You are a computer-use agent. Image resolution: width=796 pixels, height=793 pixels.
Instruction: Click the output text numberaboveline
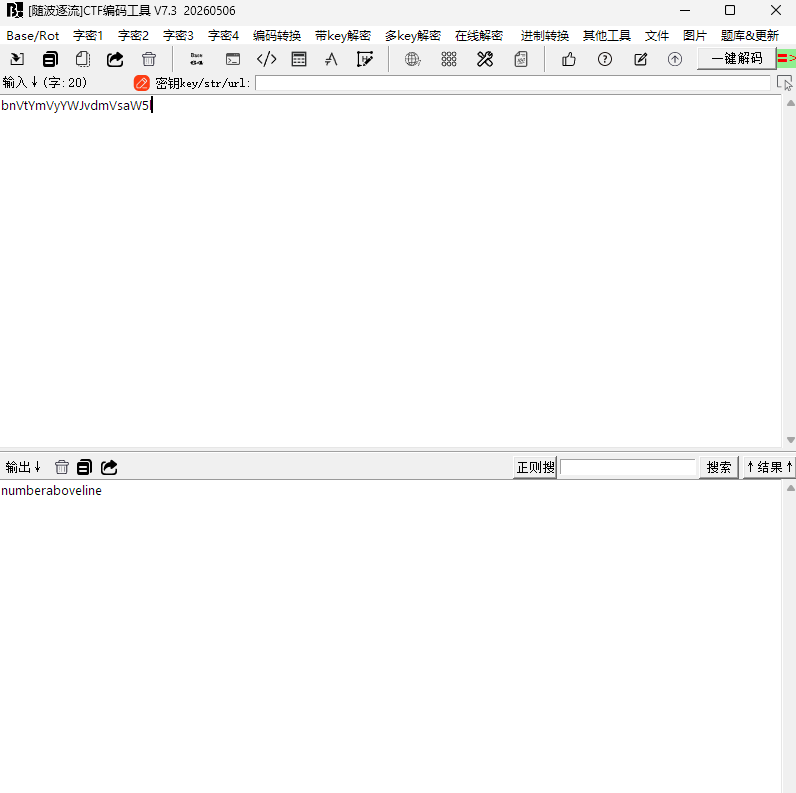point(51,490)
